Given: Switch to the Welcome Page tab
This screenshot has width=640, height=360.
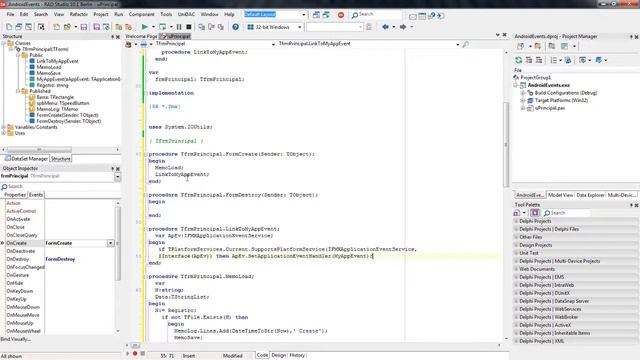Looking at the screenshot, I should click(141, 36).
